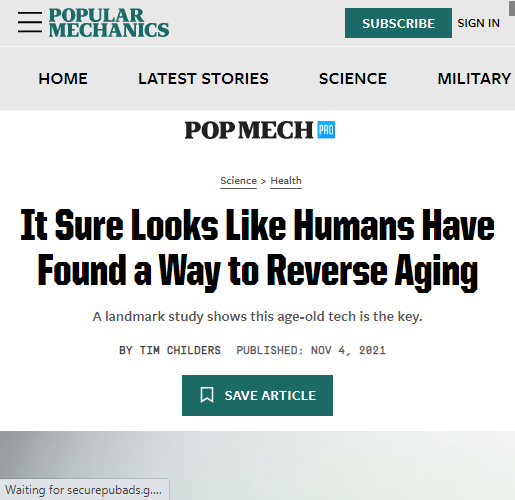Click the hero image below the article header
This screenshot has height=500, width=515.
(x=257, y=465)
